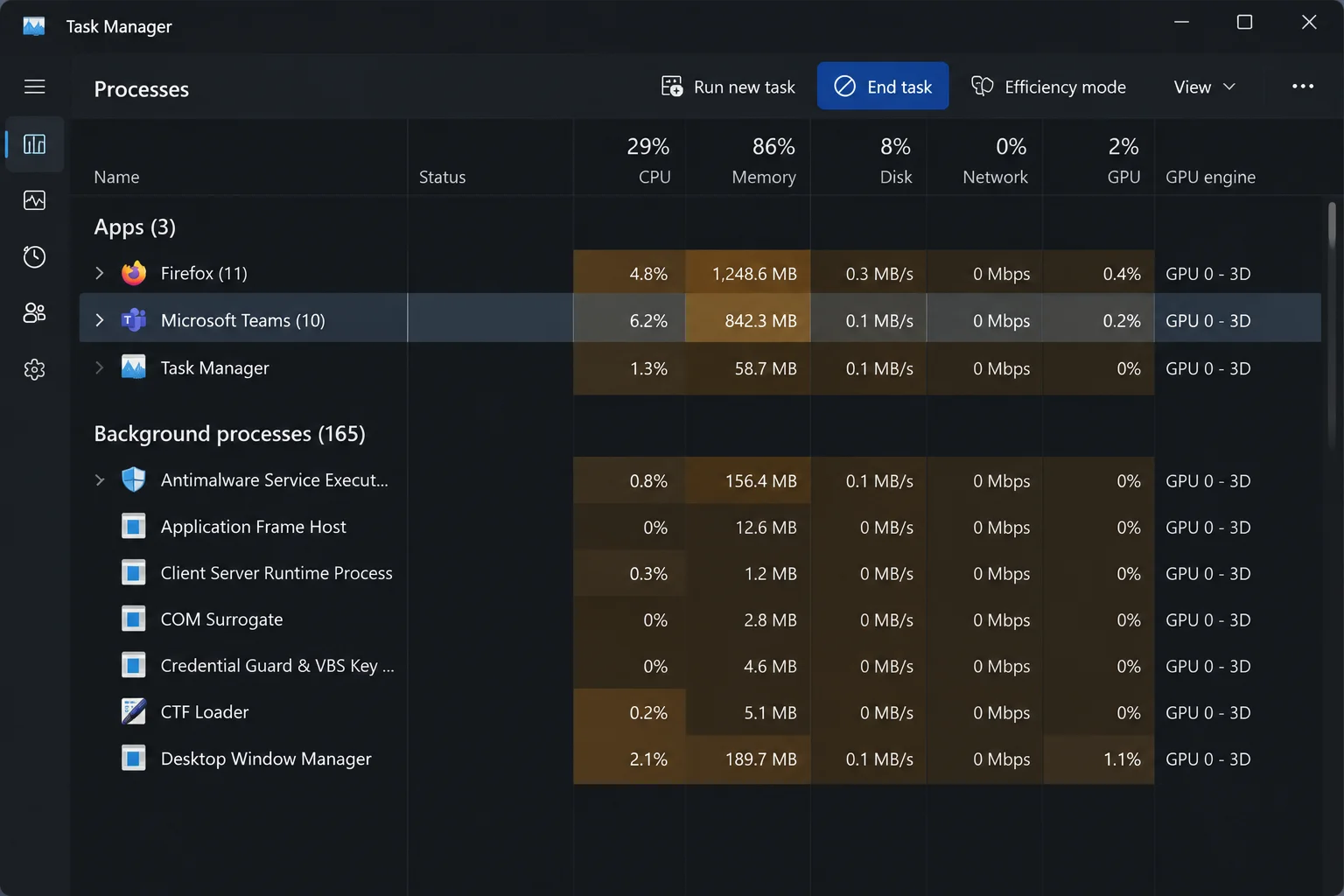1344x896 pixels.
Task: Click the Microsoft Teams app icon
Action: [134, 320]
